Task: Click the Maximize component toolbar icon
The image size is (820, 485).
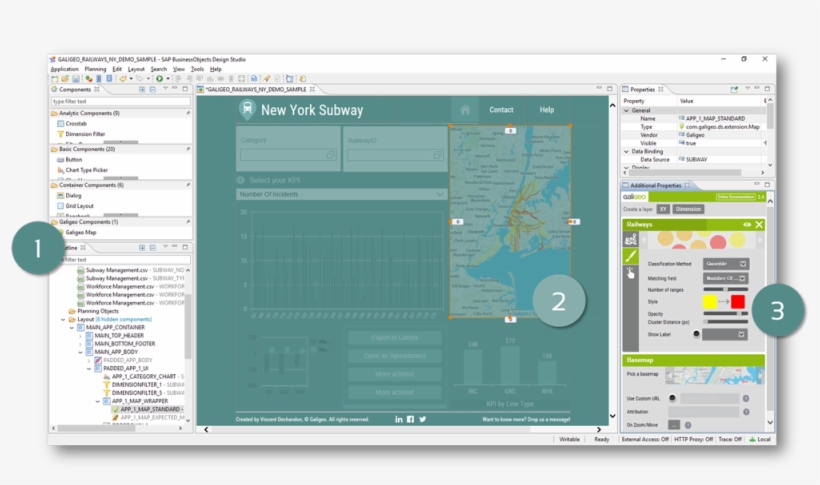Action: (242, 78)
